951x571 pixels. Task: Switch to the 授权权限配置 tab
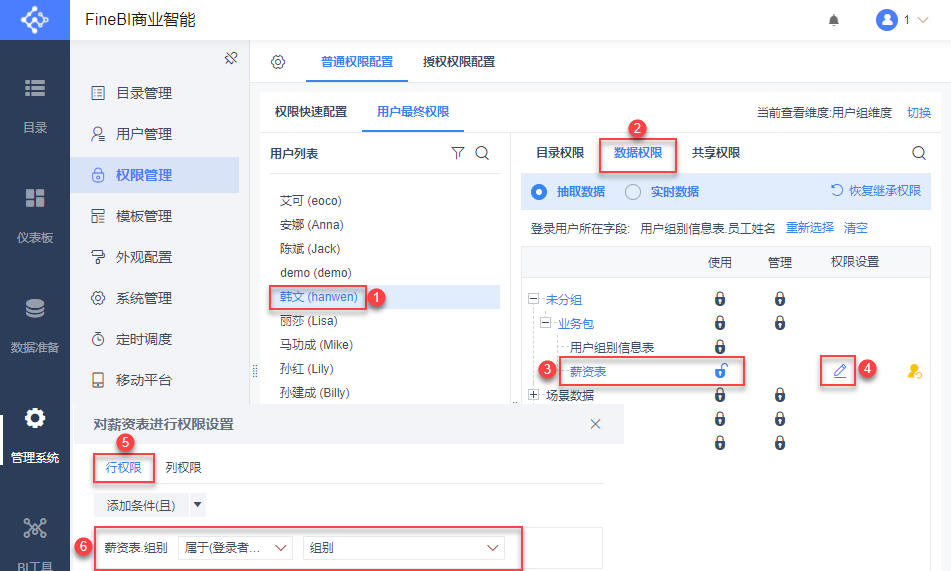[458, 62]
